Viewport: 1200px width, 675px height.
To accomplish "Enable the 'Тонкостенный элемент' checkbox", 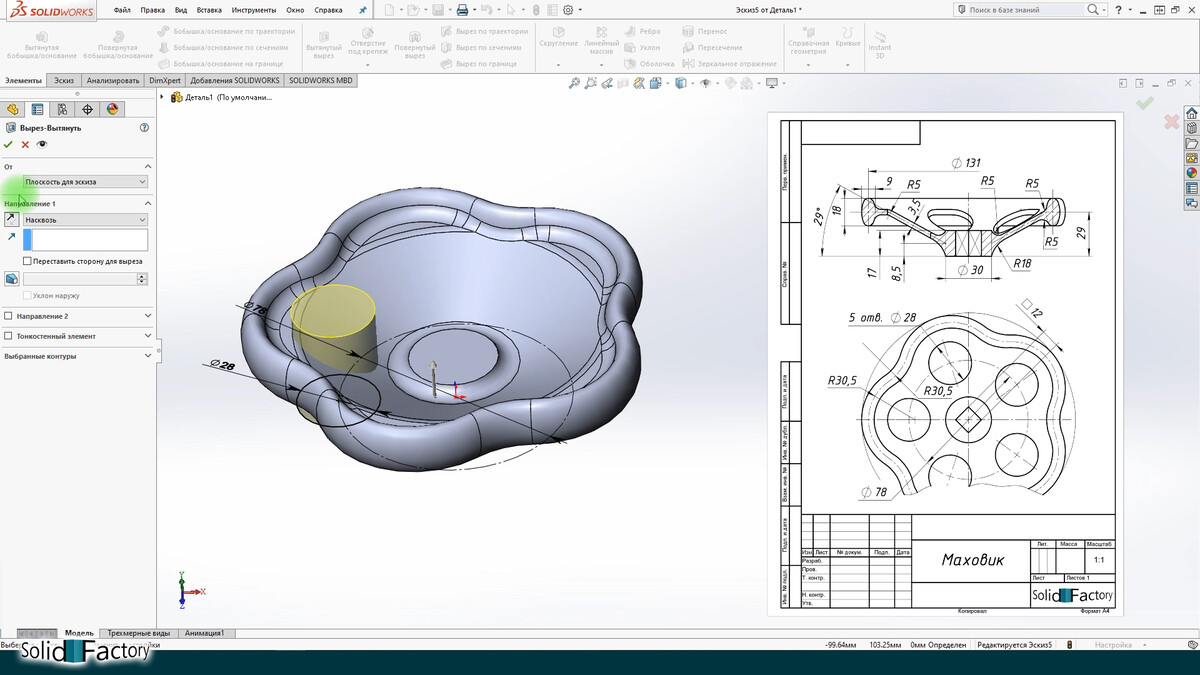I will pyautogui.click(x=9, y=336).
